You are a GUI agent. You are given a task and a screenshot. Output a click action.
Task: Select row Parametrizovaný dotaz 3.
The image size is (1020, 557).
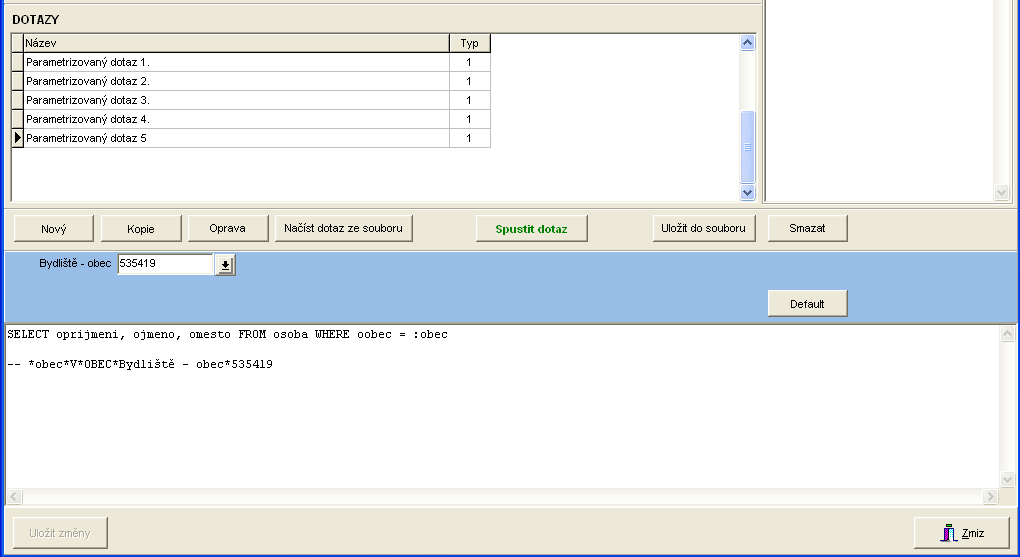(236, 100)
